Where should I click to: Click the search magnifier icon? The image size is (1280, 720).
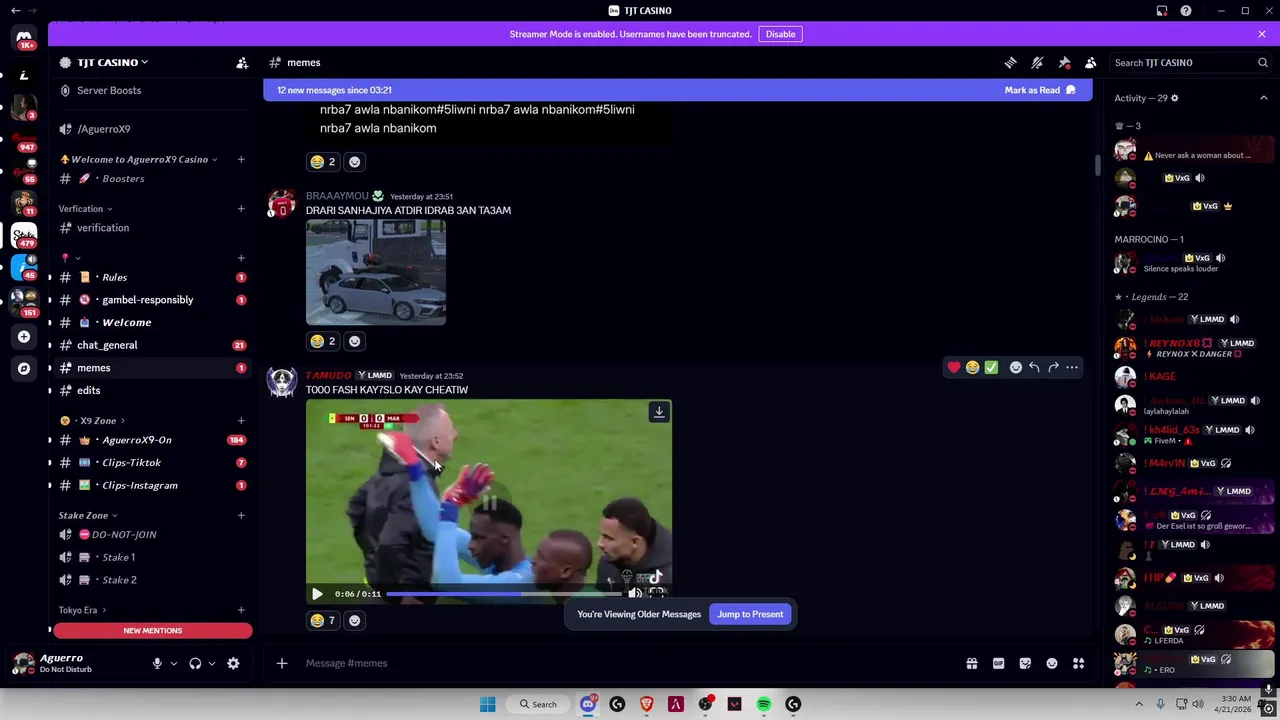(x=1262, y=62)
